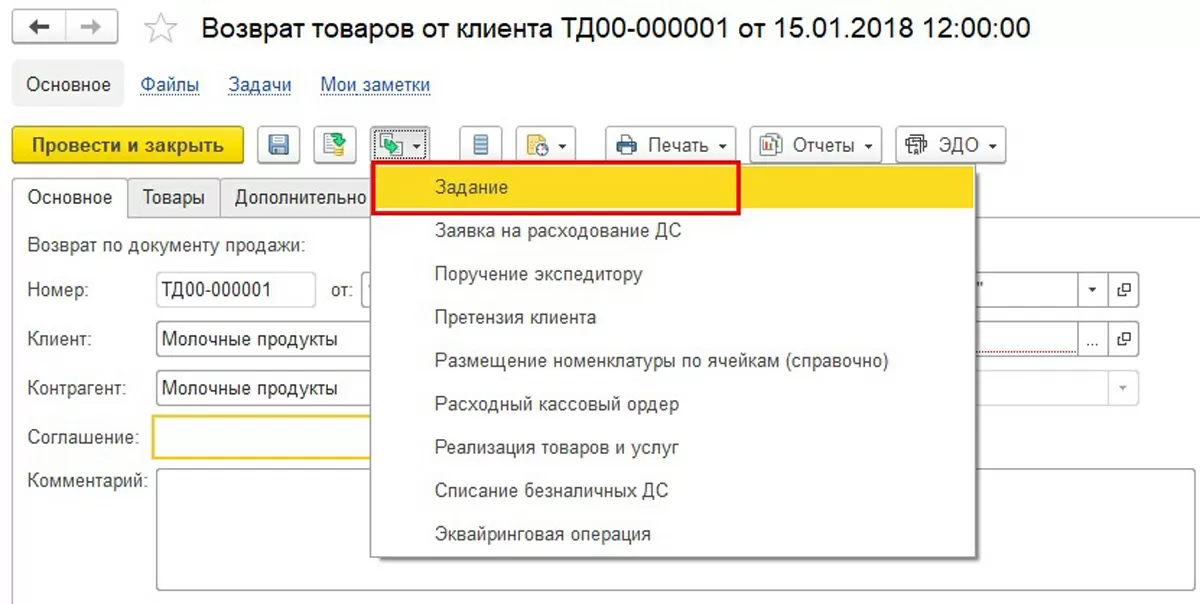Click the Номер field ТД00-000001

click(236, 290)
